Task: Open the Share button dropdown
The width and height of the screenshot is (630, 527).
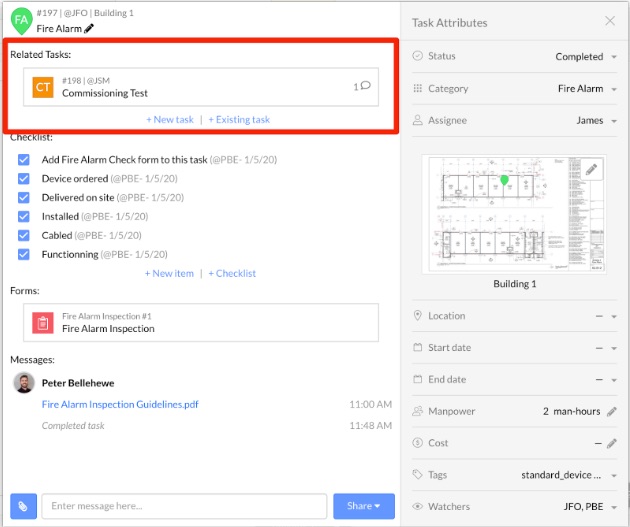Action: pyautogui.click(x=364, y=506)
